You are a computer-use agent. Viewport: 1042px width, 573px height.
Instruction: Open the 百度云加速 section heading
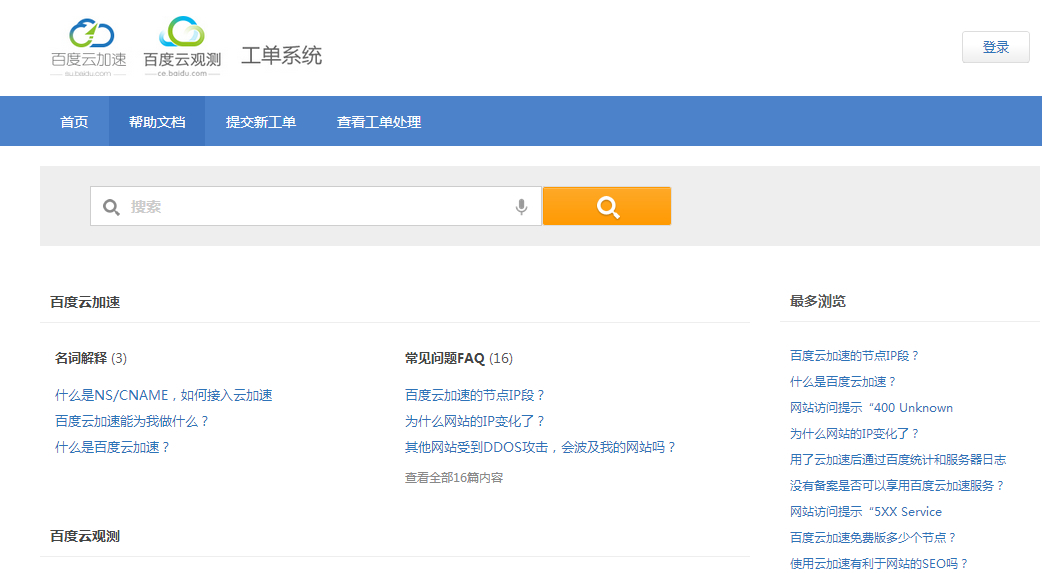[x=85, y=302]
